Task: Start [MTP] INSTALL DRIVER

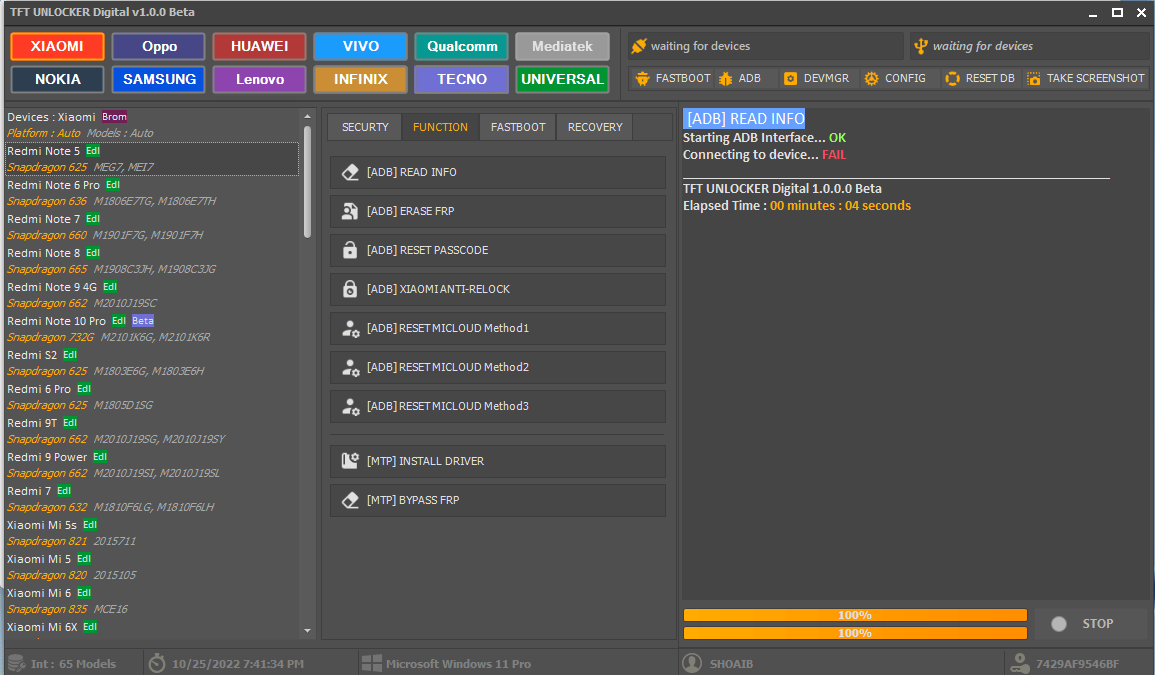Action: coord(497,461)
